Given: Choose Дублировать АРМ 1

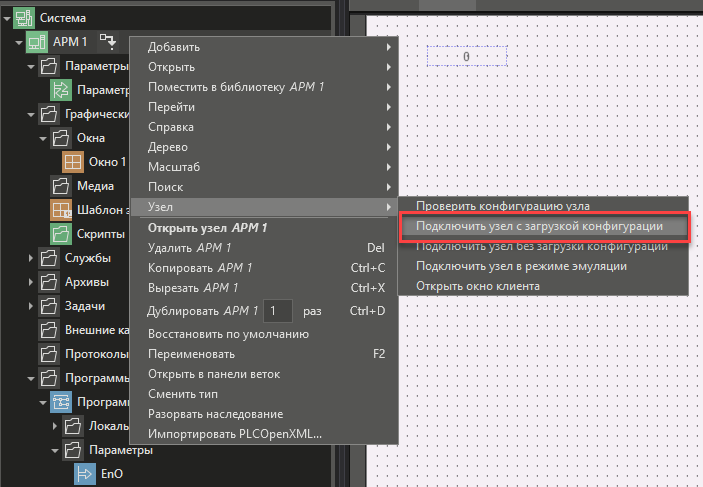Looking at the screenshot, I should pyautogui.click(x=264, y=311).
